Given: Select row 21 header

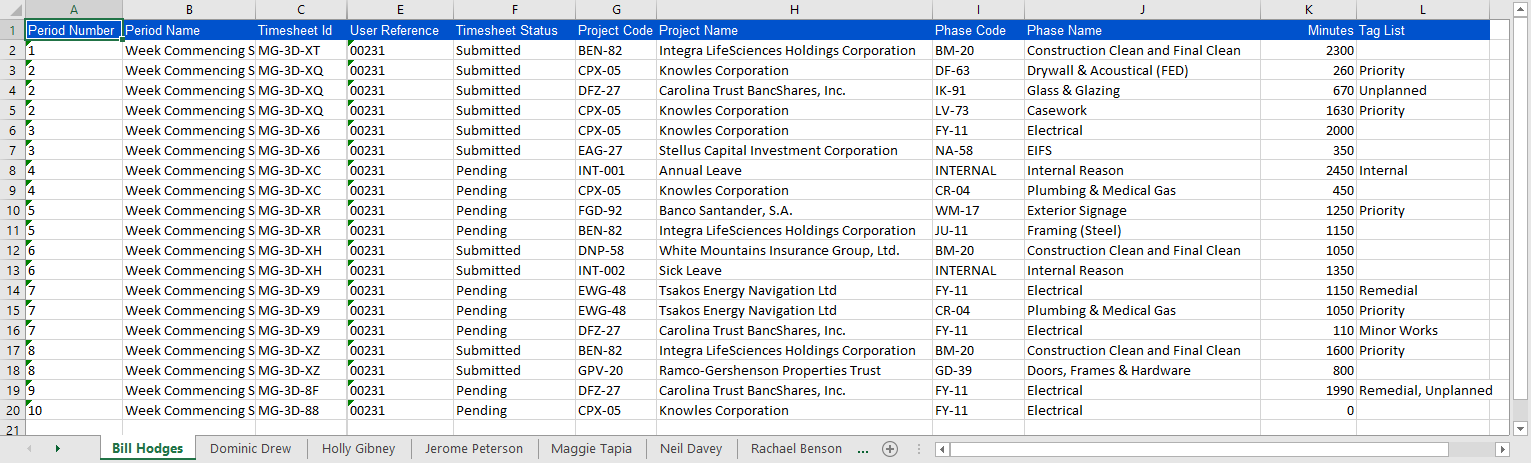Looking at the screenshot, I should point(12,430).
